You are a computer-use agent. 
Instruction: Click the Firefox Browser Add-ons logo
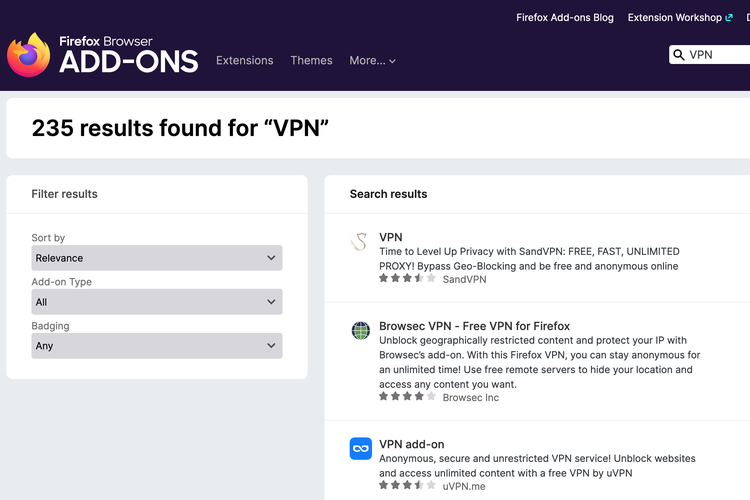[x=102, y=55]
